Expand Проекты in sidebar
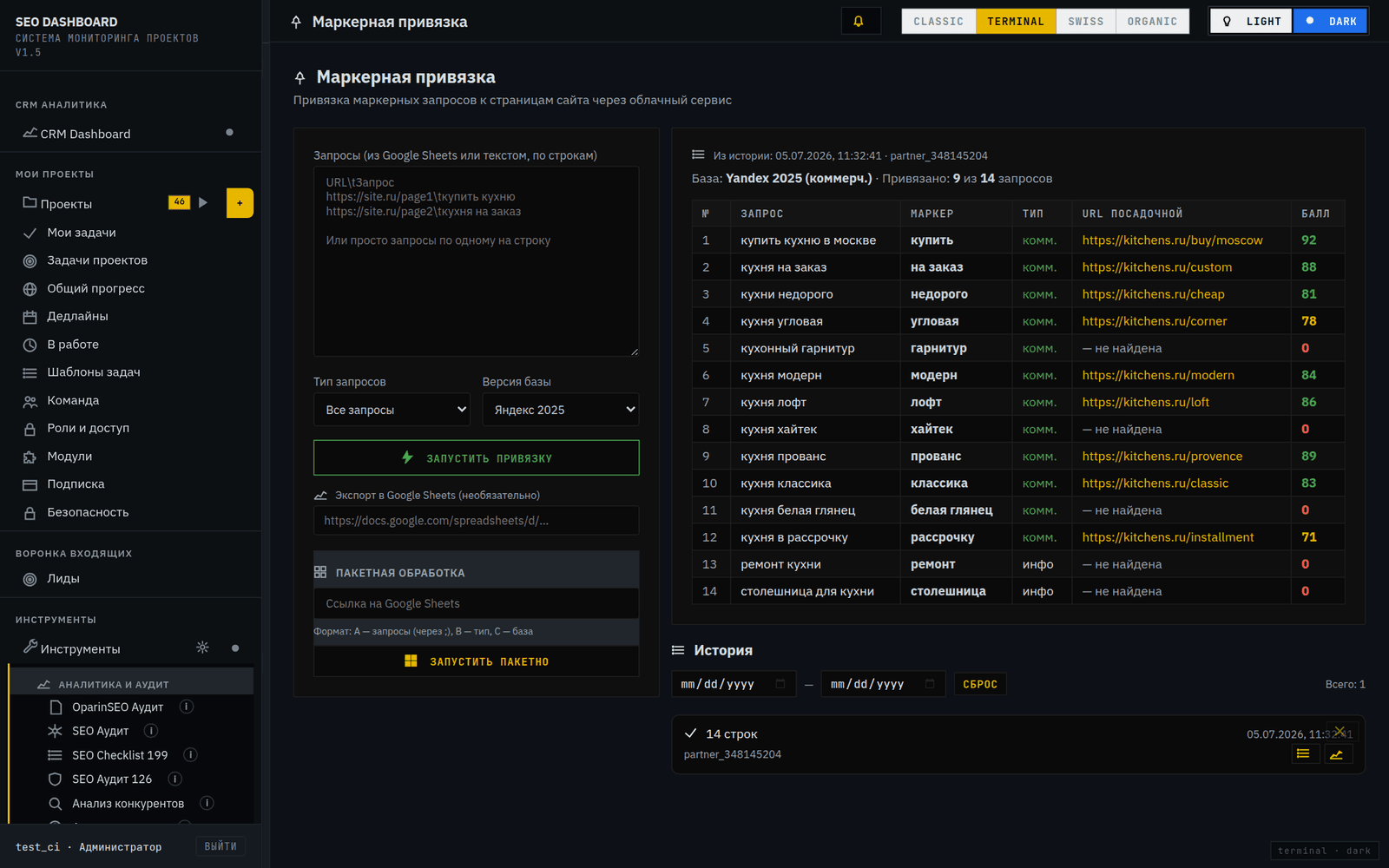The width and height of the screenshot is (1389, 868). pyautogui.click(x=66, y=203)
